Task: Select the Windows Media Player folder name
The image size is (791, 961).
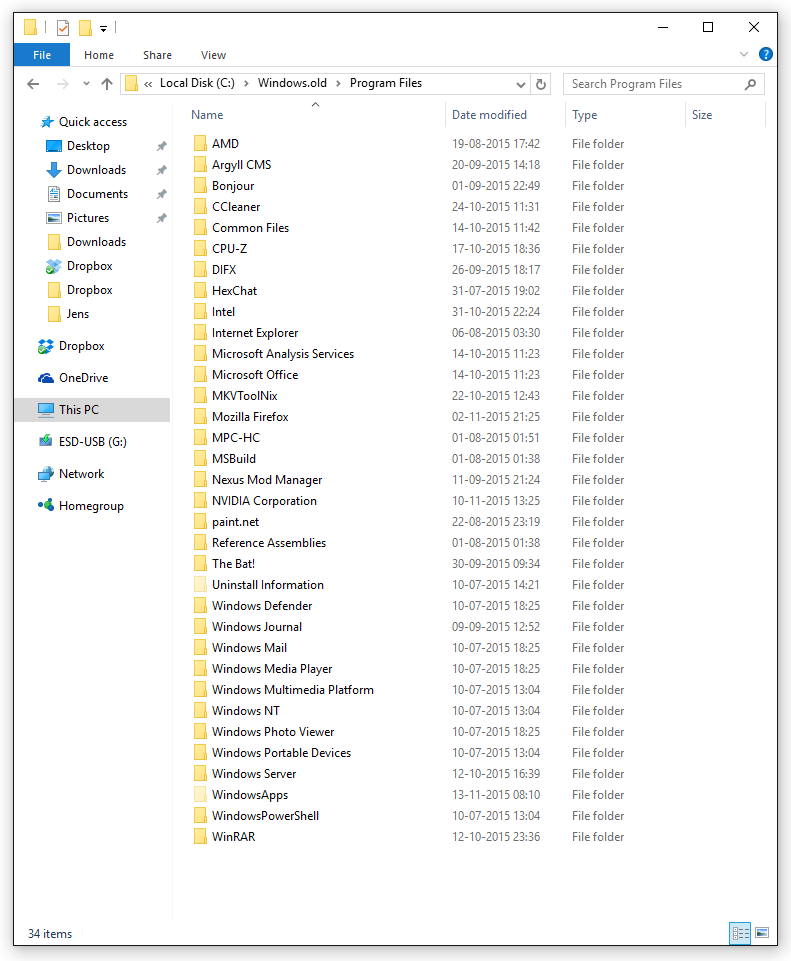Action: (x=272, y=669)
